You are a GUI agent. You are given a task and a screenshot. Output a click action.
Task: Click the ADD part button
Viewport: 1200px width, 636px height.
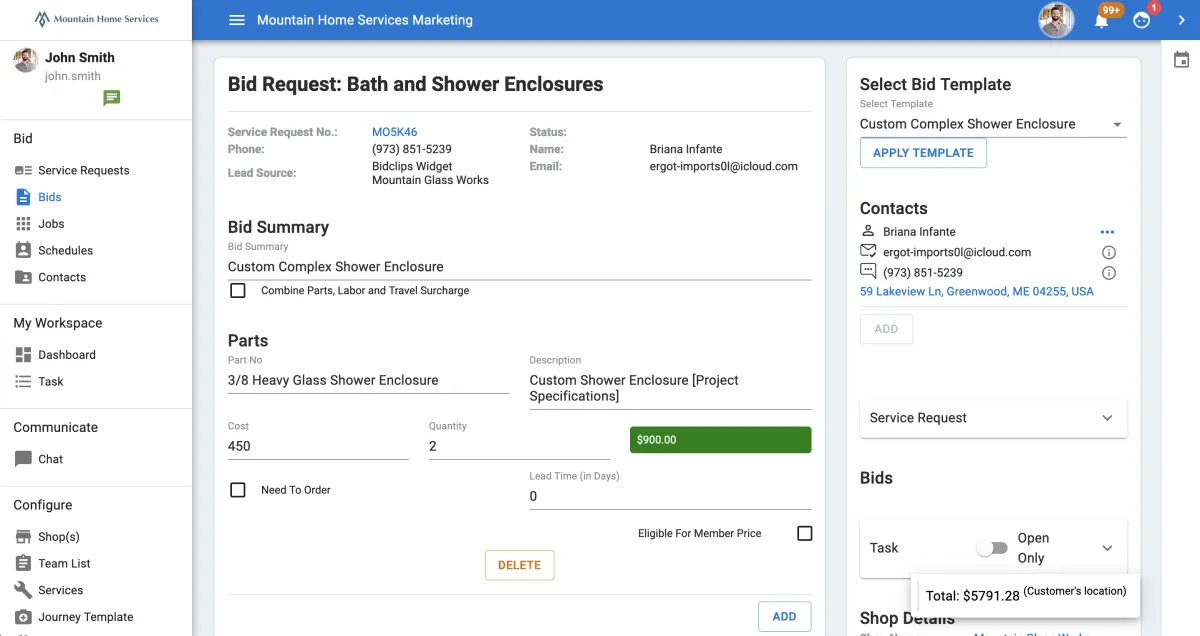[x=784, y=616]
